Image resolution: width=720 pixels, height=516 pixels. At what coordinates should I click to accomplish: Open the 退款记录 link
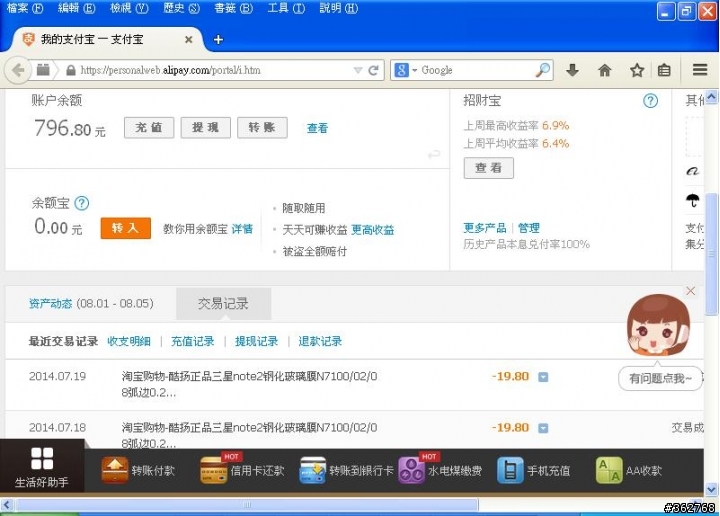320,341
